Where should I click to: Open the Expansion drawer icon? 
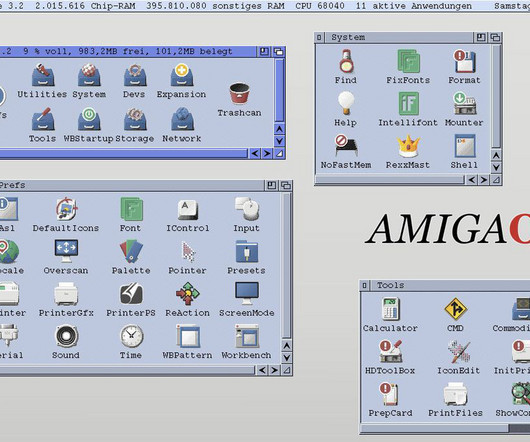(x=182, y=75)
